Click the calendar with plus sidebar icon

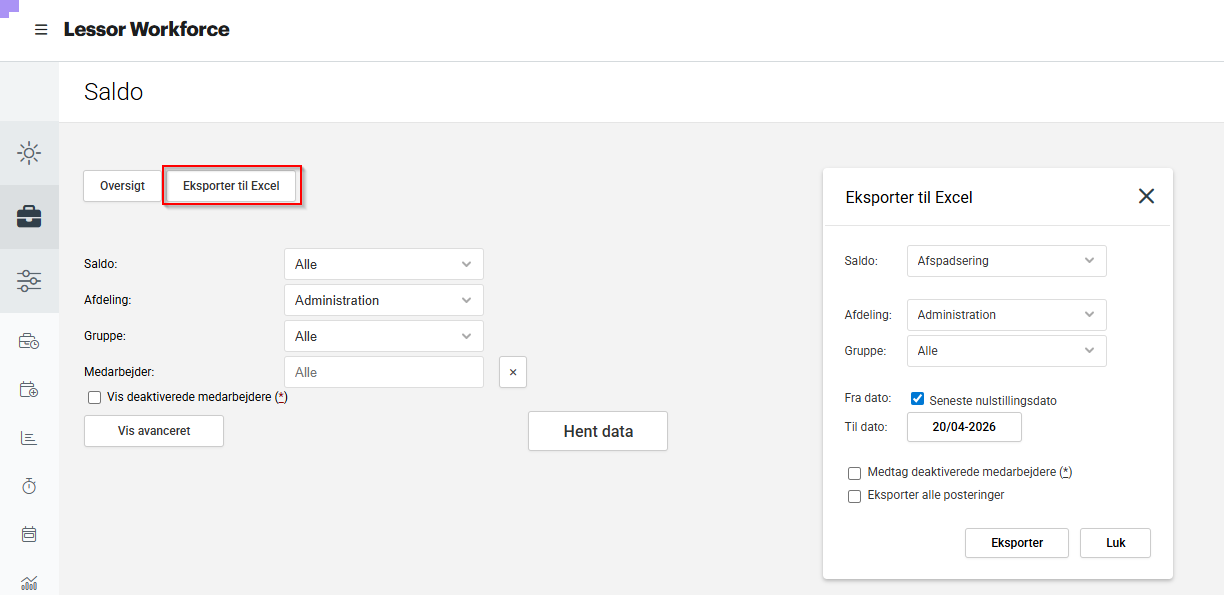click(29, 390)
